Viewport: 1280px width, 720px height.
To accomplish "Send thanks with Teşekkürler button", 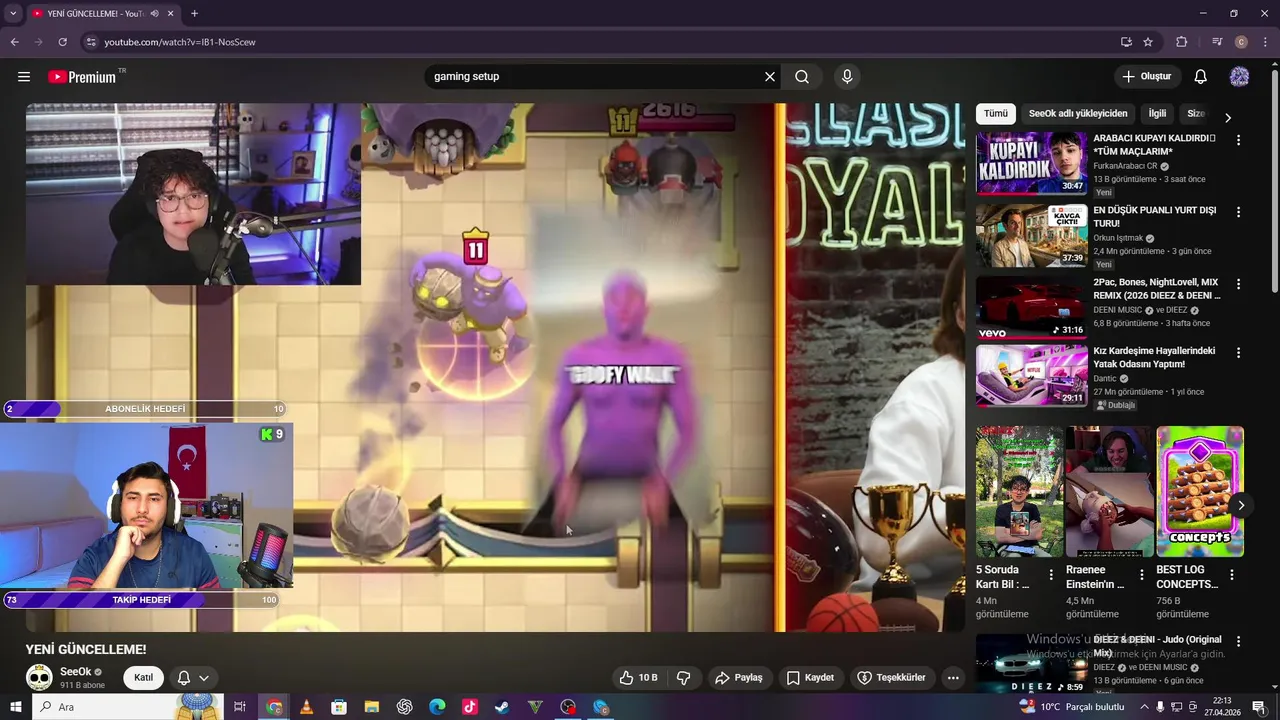I will 892,678.
